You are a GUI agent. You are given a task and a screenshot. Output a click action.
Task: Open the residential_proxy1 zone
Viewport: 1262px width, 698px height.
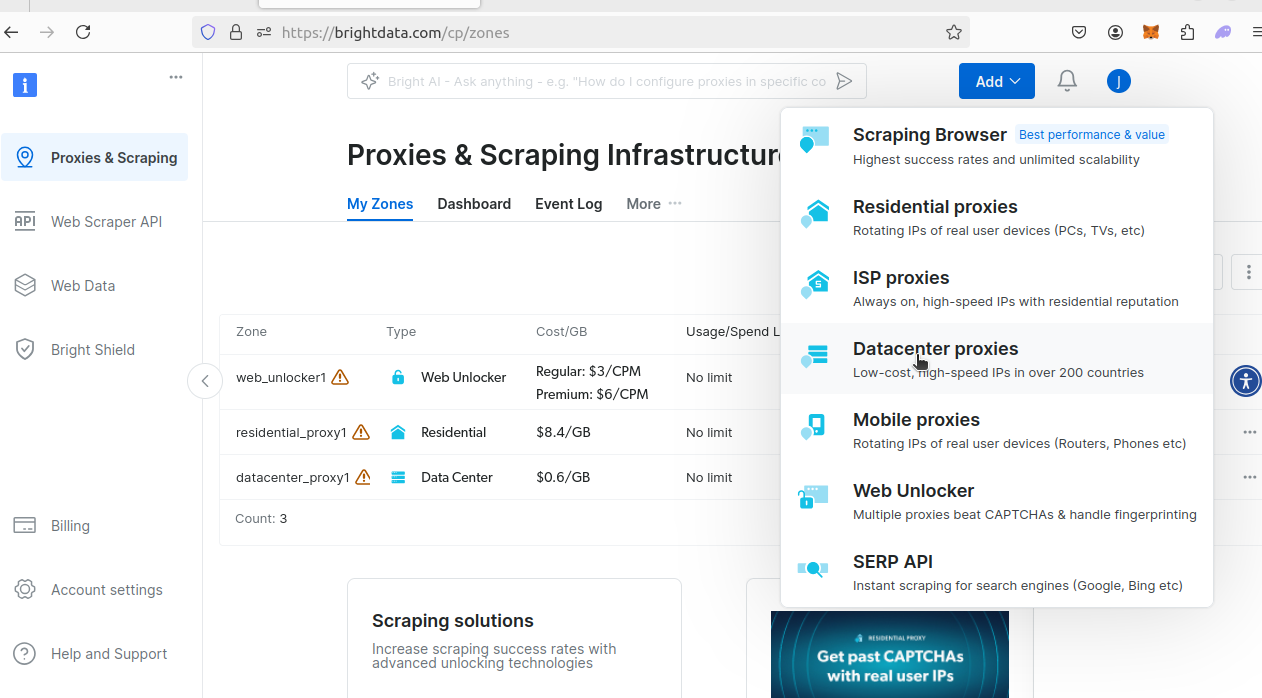point(291,432)
